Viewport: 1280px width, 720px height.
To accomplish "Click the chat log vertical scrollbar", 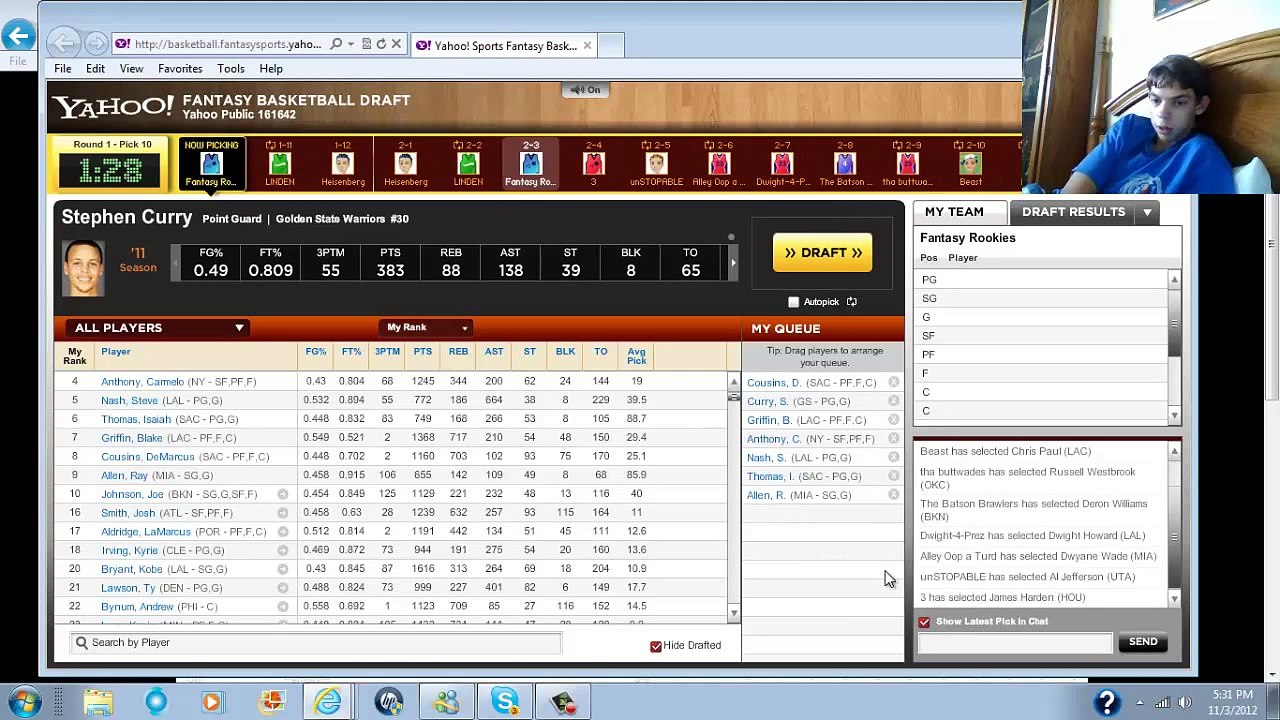I will (x=1174, y=524).
